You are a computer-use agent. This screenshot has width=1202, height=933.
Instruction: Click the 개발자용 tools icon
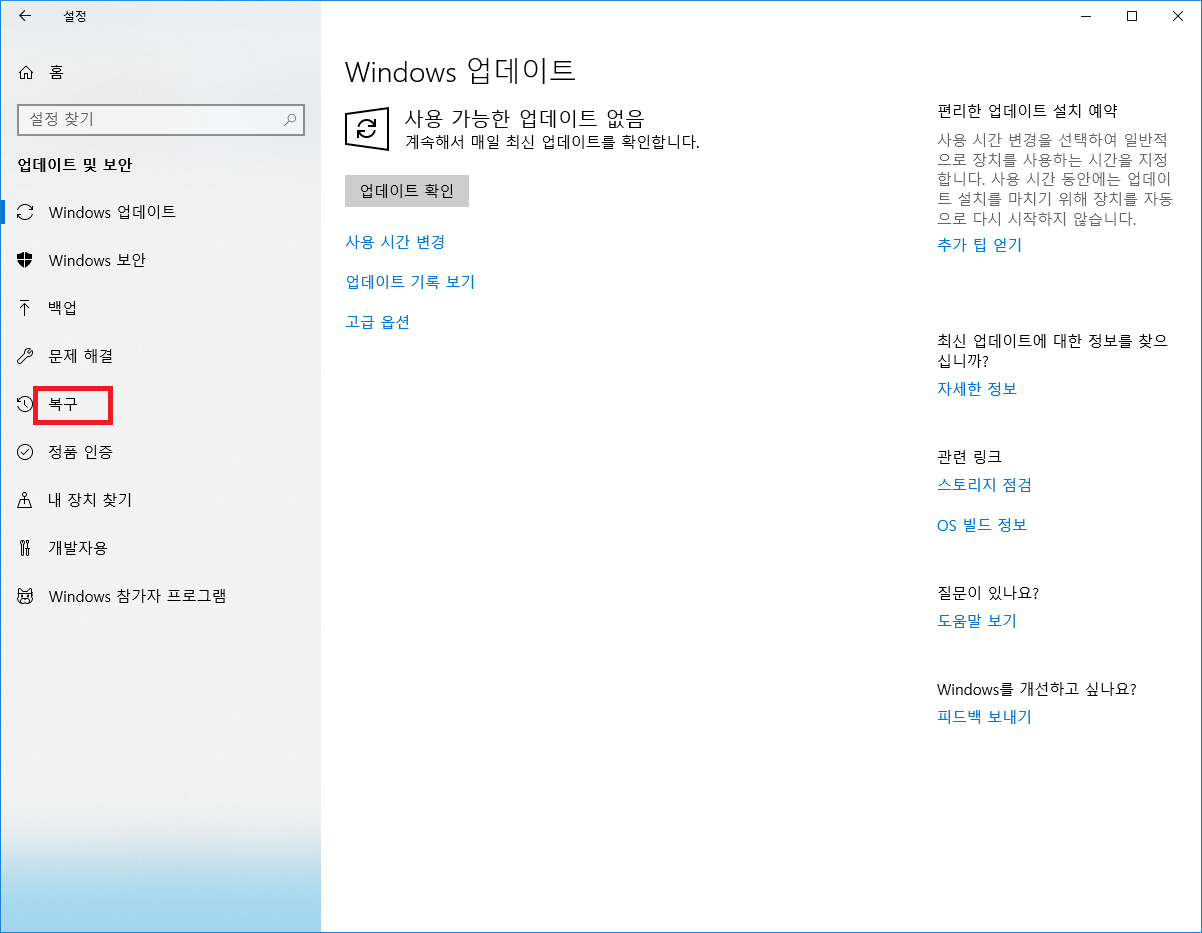(x=26, y=548)
